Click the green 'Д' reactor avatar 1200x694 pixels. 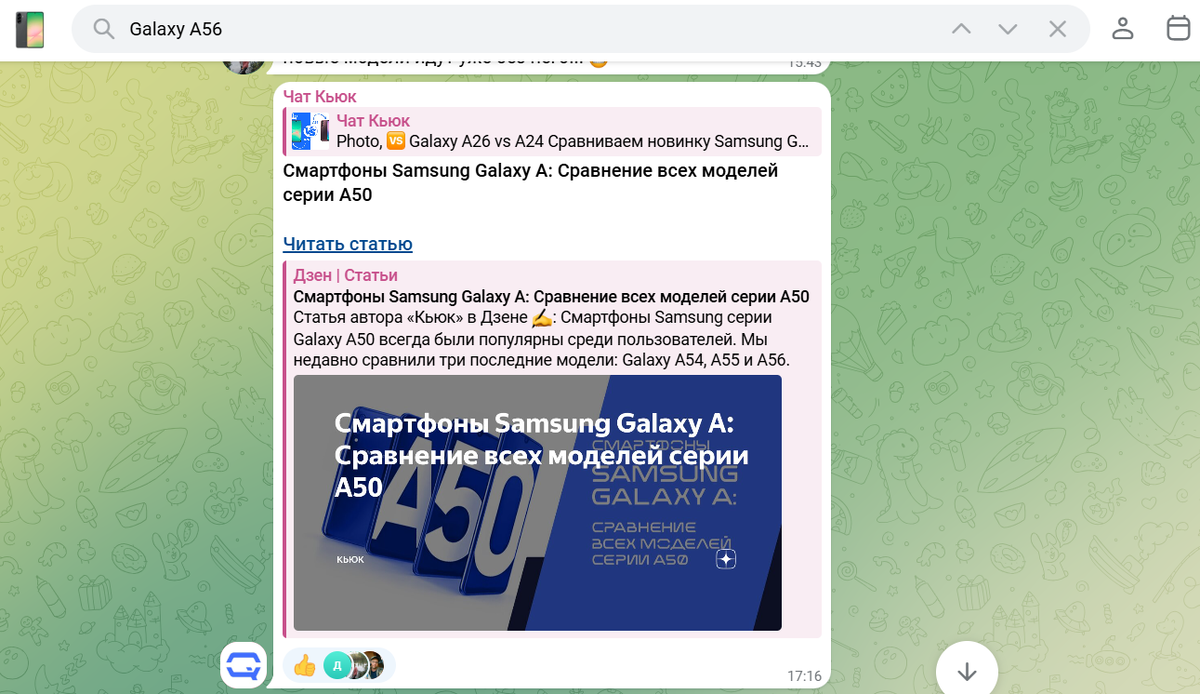pos(337,665)
